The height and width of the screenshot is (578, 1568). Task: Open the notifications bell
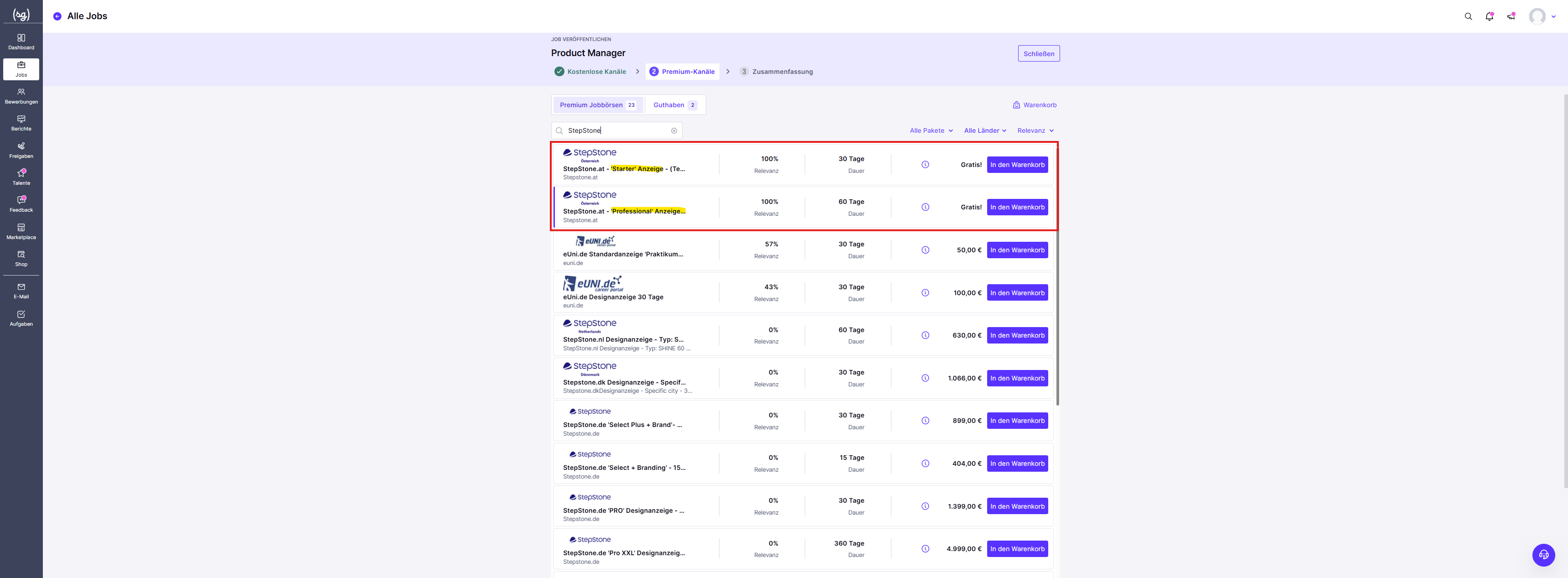1490,16
